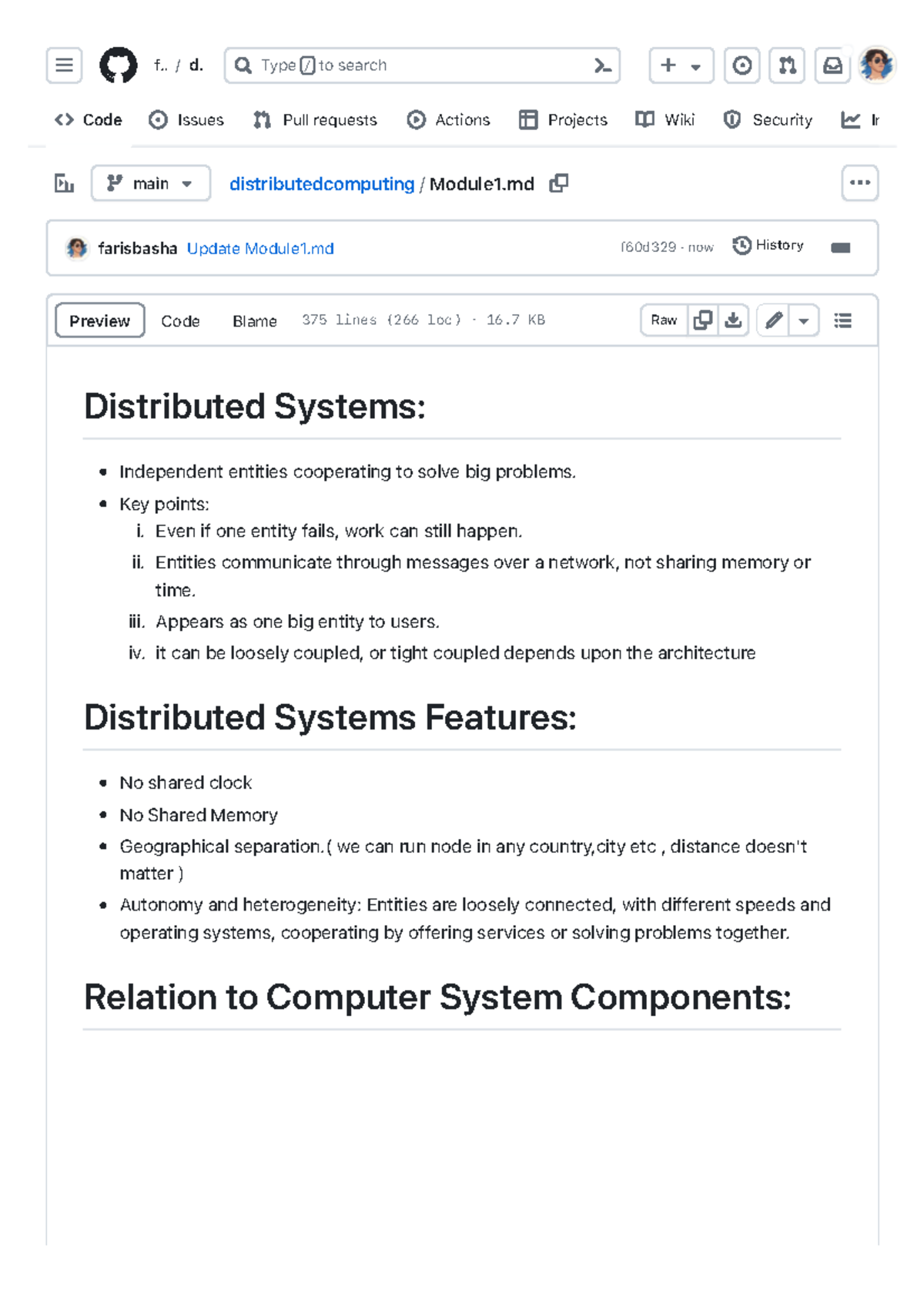Open the pull requests header icon
Viewport: 924px width, 1308px height.
coord(786,65)
